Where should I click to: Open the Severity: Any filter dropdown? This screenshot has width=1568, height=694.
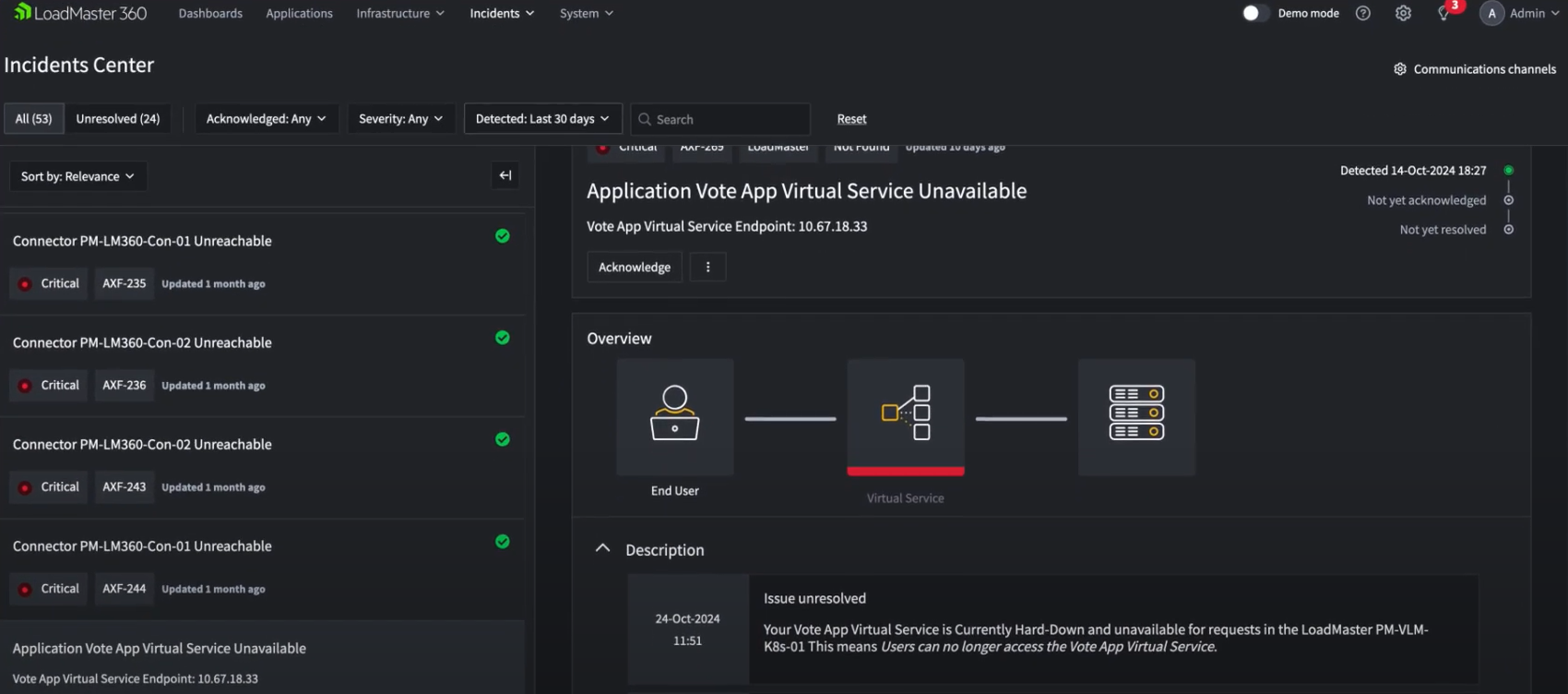[400, 119]
